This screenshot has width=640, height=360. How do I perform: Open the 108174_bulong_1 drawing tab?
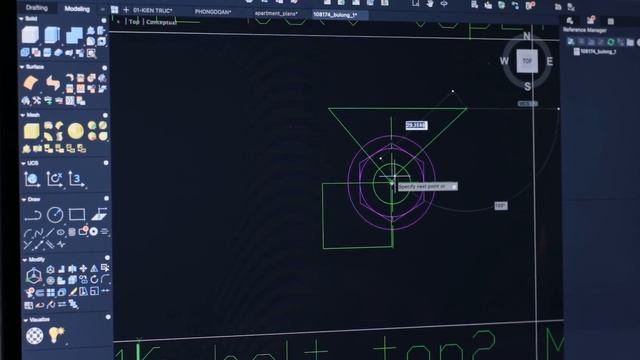tap(335, 15)
